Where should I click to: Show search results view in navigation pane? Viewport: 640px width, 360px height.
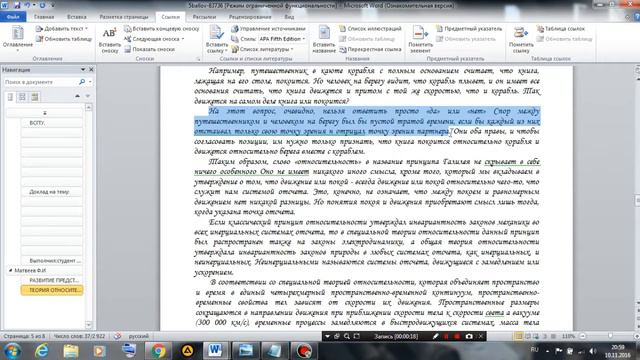[35, 97]
